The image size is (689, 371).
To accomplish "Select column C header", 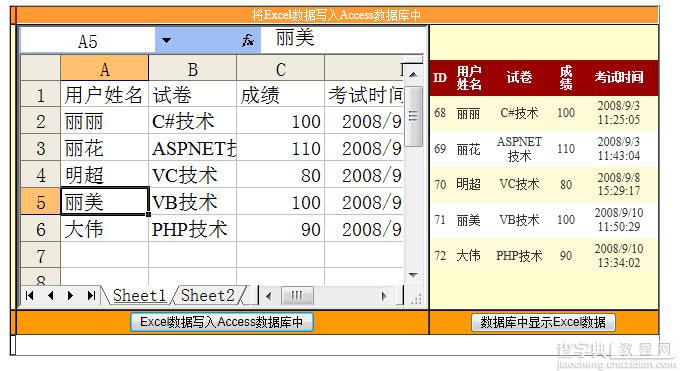I will click(x=280, y=68).
